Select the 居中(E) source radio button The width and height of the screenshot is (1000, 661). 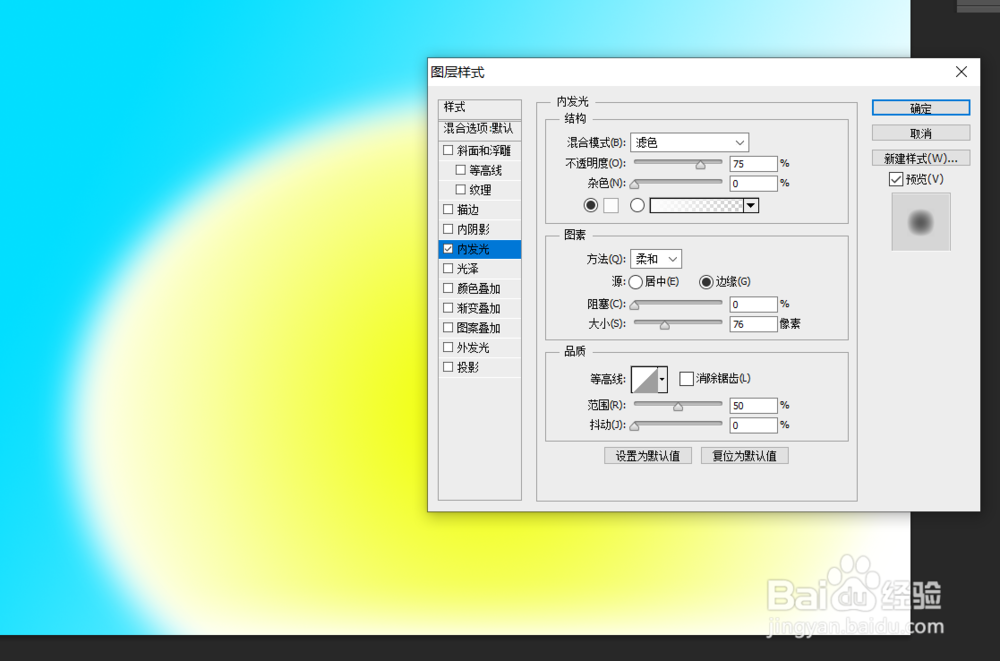point(635,281)
